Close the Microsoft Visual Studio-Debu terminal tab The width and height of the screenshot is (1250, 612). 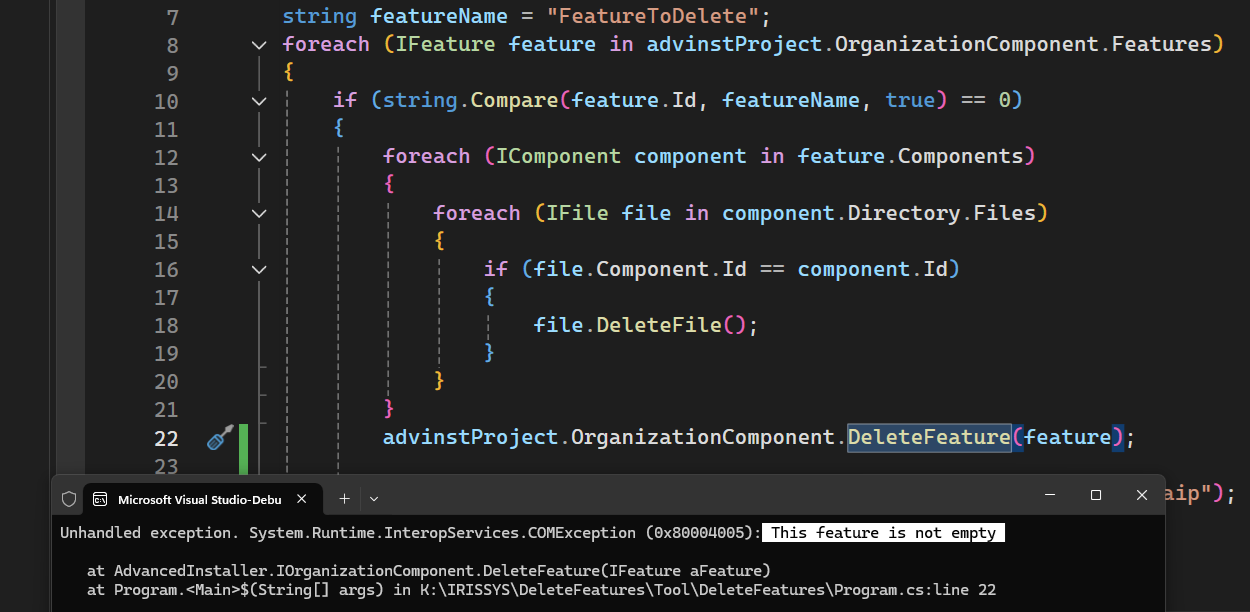302,498
